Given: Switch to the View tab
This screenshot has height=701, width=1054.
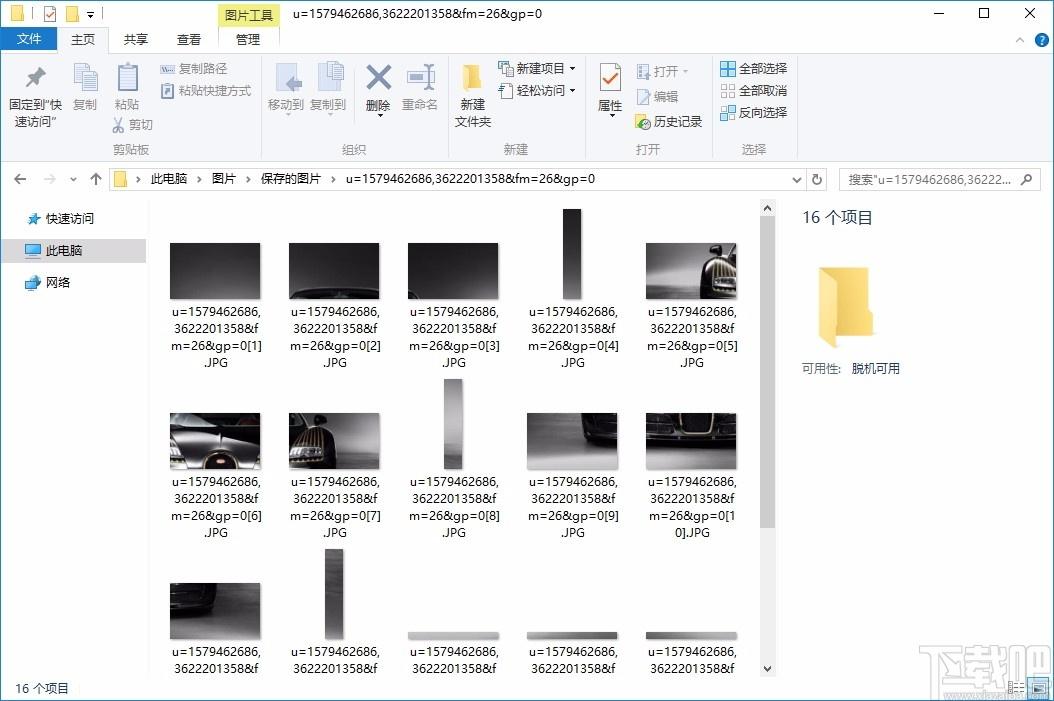Looking at the screenshot, I should tap(189, 40).
